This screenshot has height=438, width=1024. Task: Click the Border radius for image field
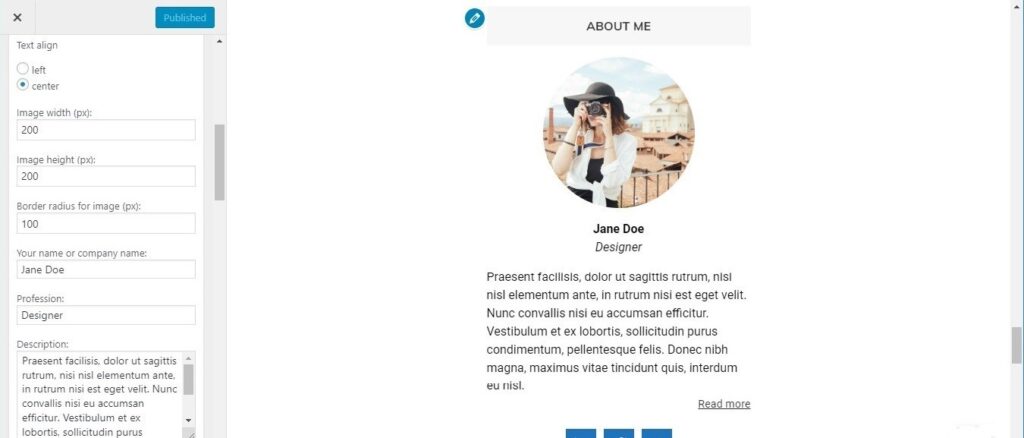106,223
